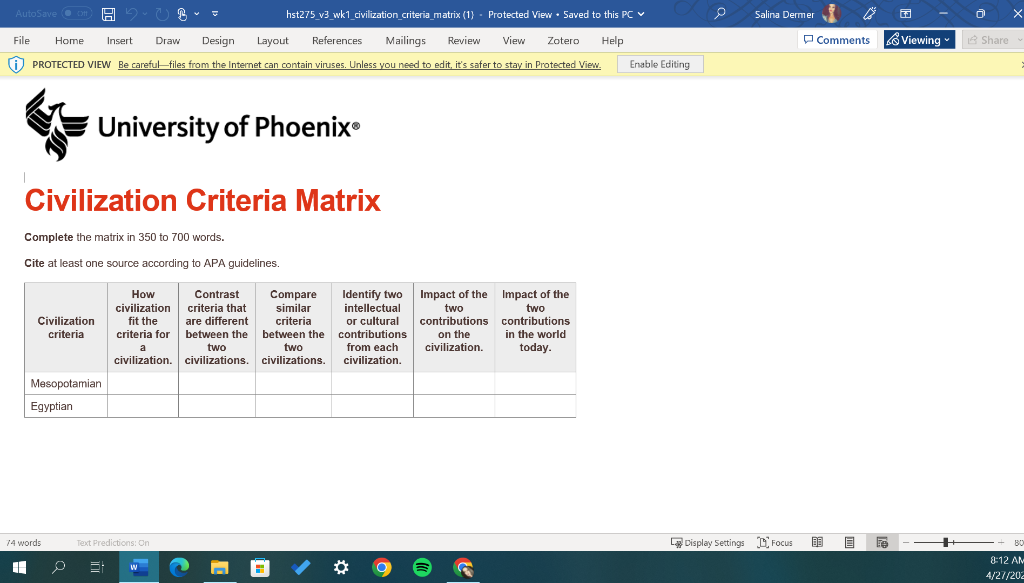Enable Focus mode from the status bar

(774, 542)
